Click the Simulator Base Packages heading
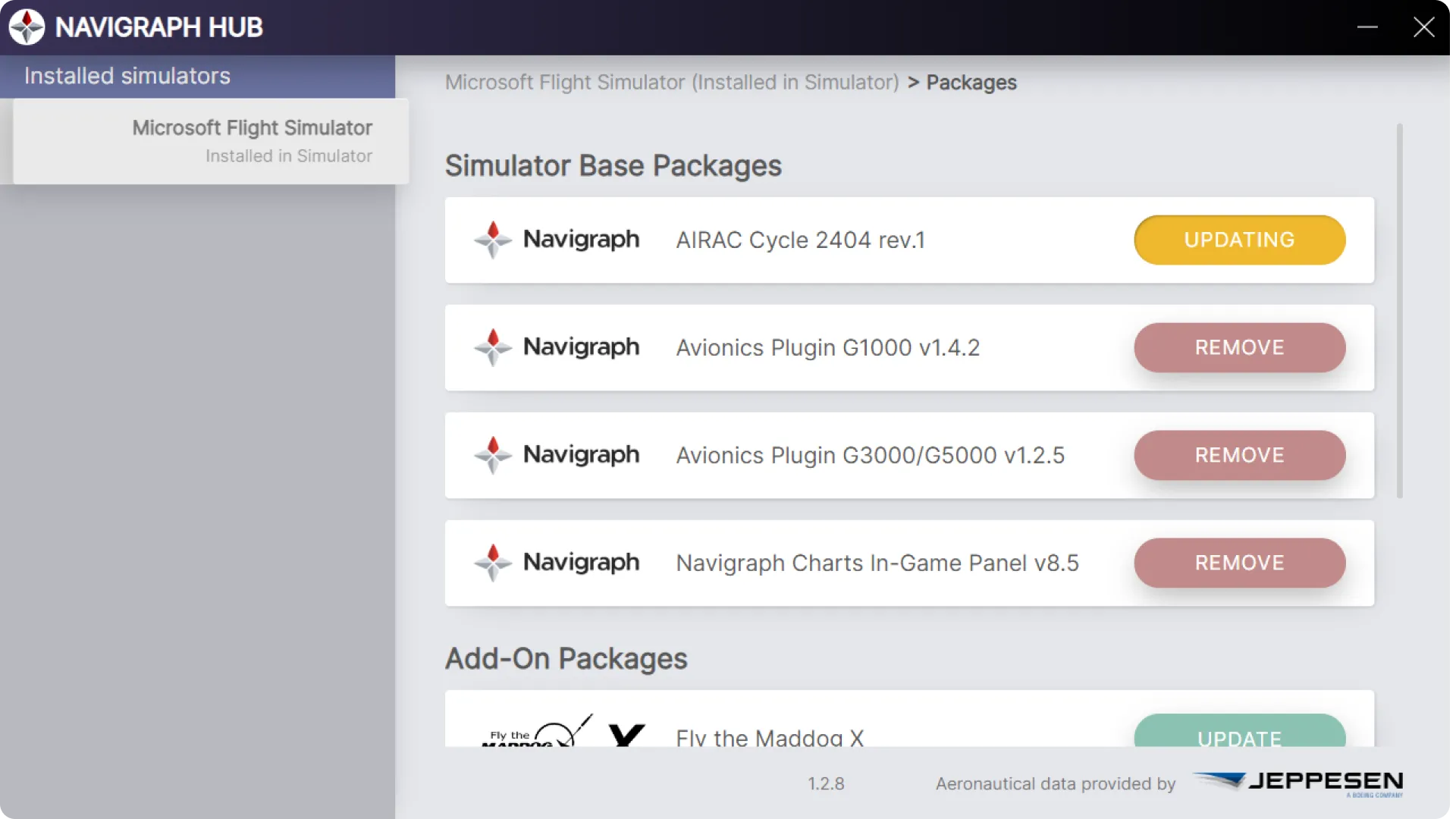Screen dimensions: 1456x819 click(x=613, y=166)
